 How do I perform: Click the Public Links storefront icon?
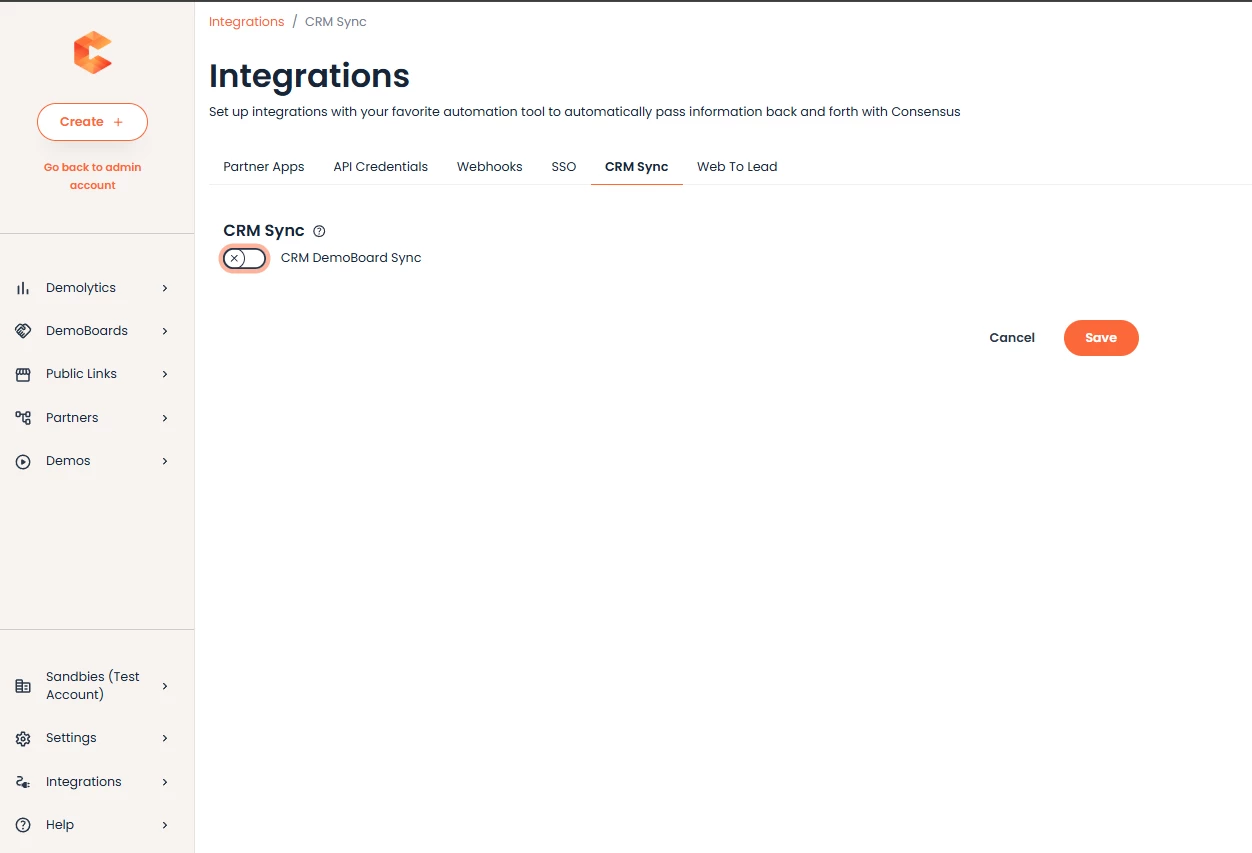[23, 374]
